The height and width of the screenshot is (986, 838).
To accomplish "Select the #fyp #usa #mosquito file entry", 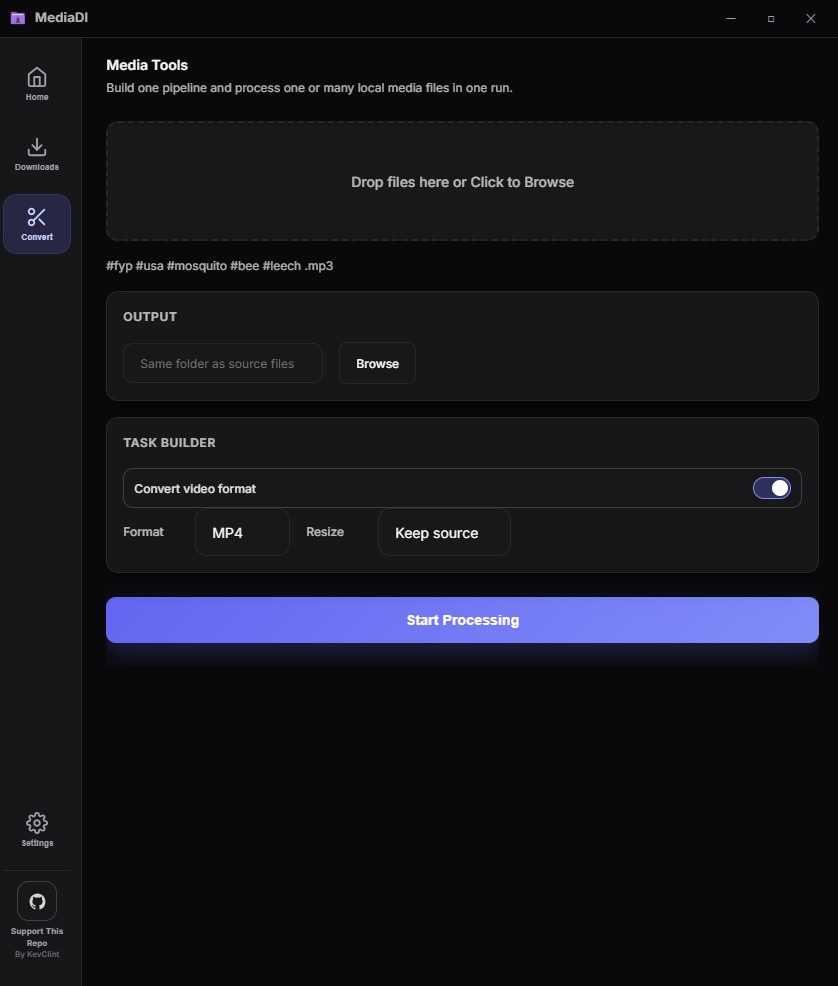I will pyautogui.click(x=218, y=265).
